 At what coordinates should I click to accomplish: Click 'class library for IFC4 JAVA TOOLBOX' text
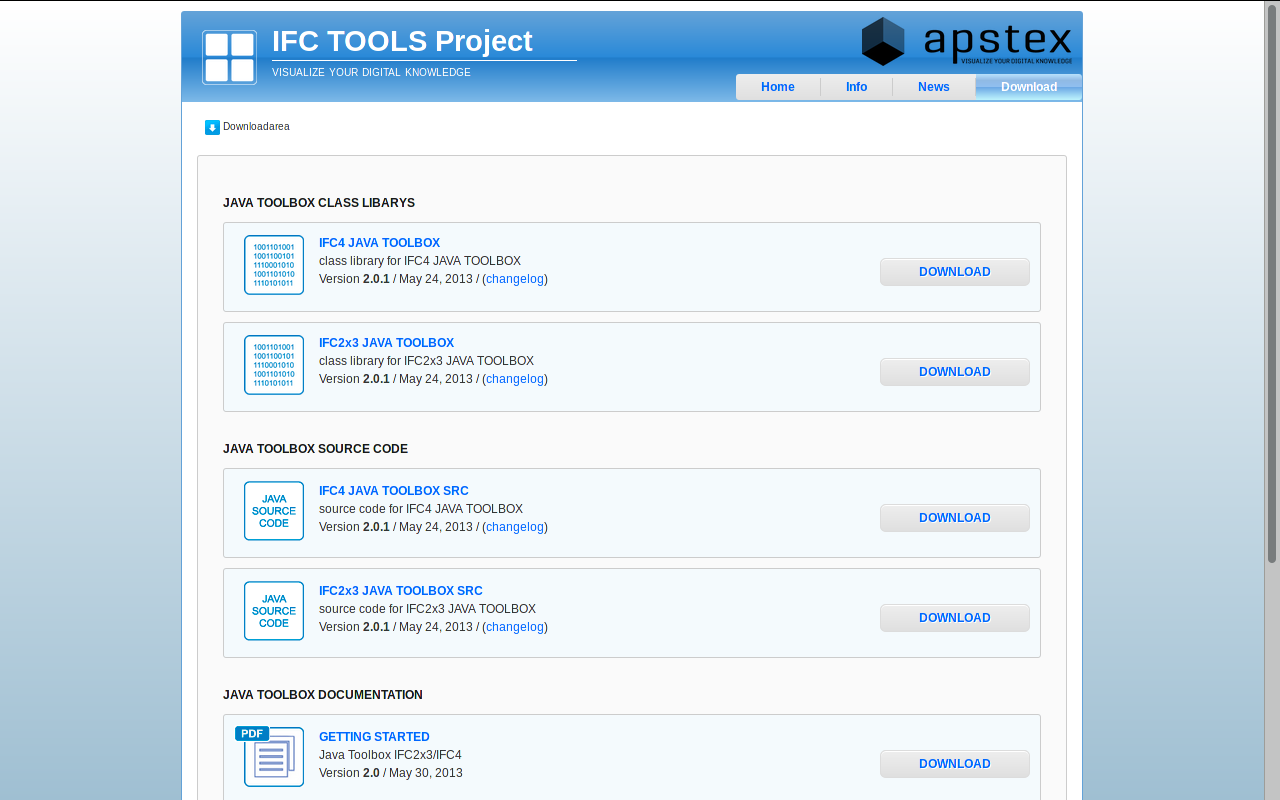coord(420,261)
